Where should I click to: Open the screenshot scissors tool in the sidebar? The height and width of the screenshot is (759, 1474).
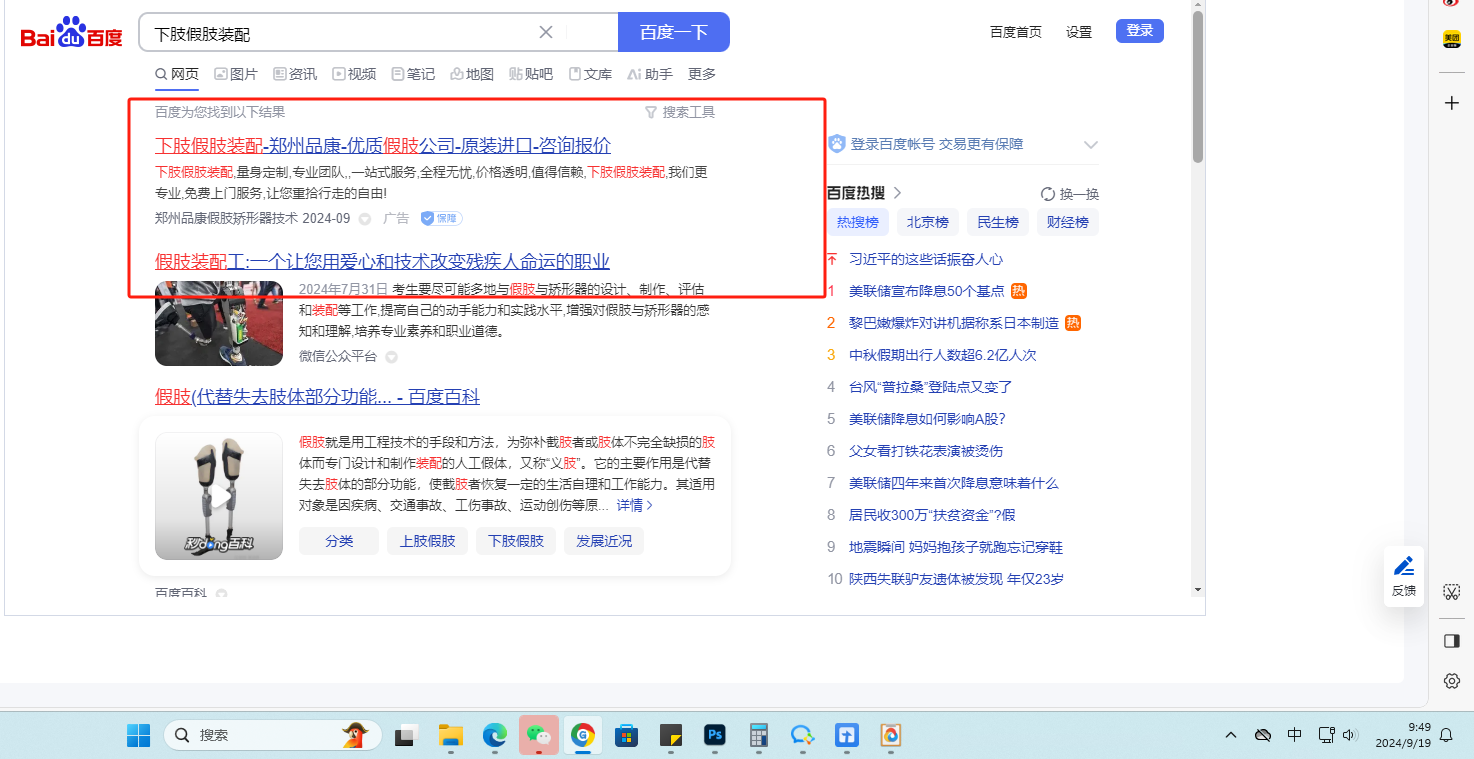pyautogui.click(x=1452, y=593)
